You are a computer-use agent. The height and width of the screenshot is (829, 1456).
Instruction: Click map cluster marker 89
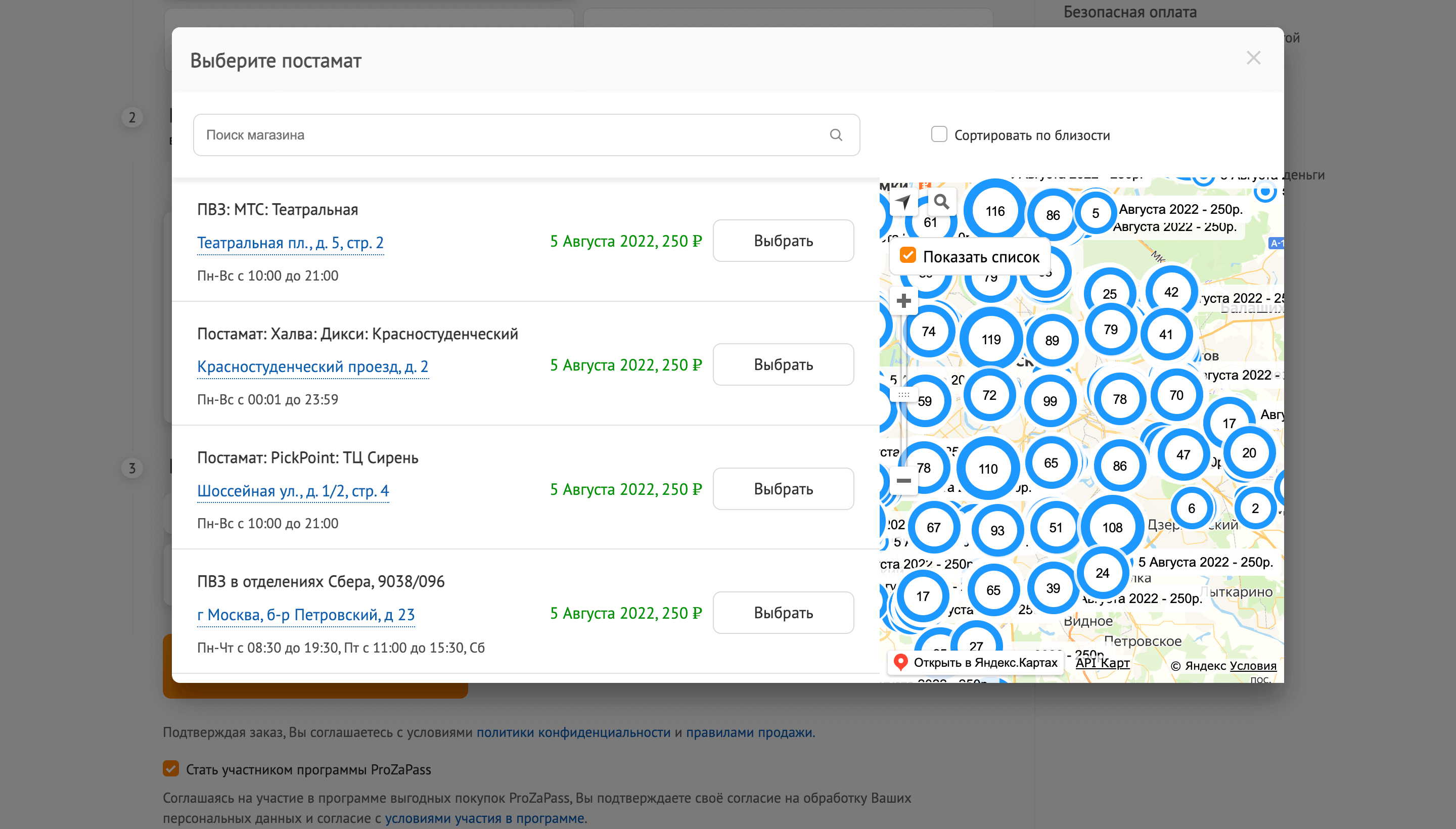(1052, 341)
